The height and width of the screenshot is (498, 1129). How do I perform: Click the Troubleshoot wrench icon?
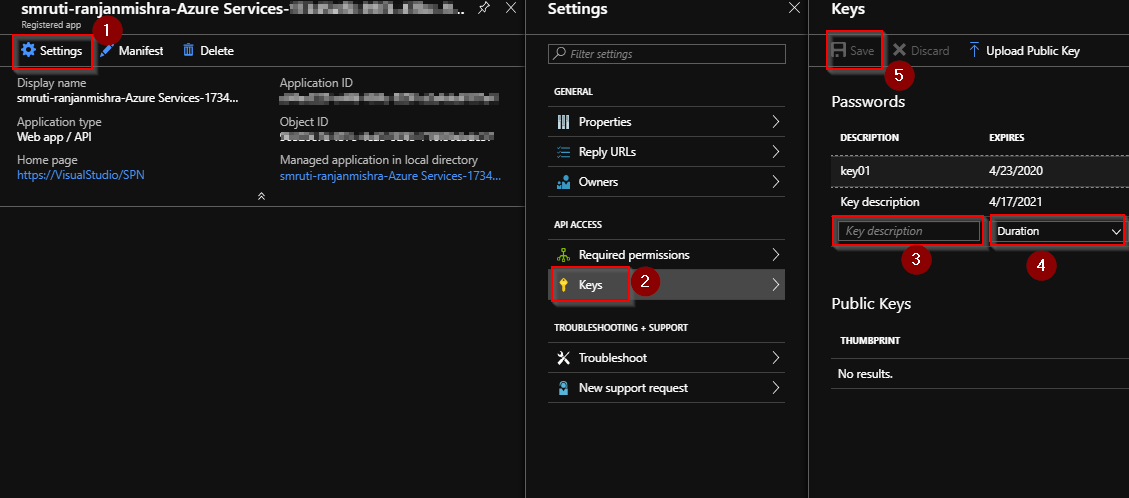point(564,358)
